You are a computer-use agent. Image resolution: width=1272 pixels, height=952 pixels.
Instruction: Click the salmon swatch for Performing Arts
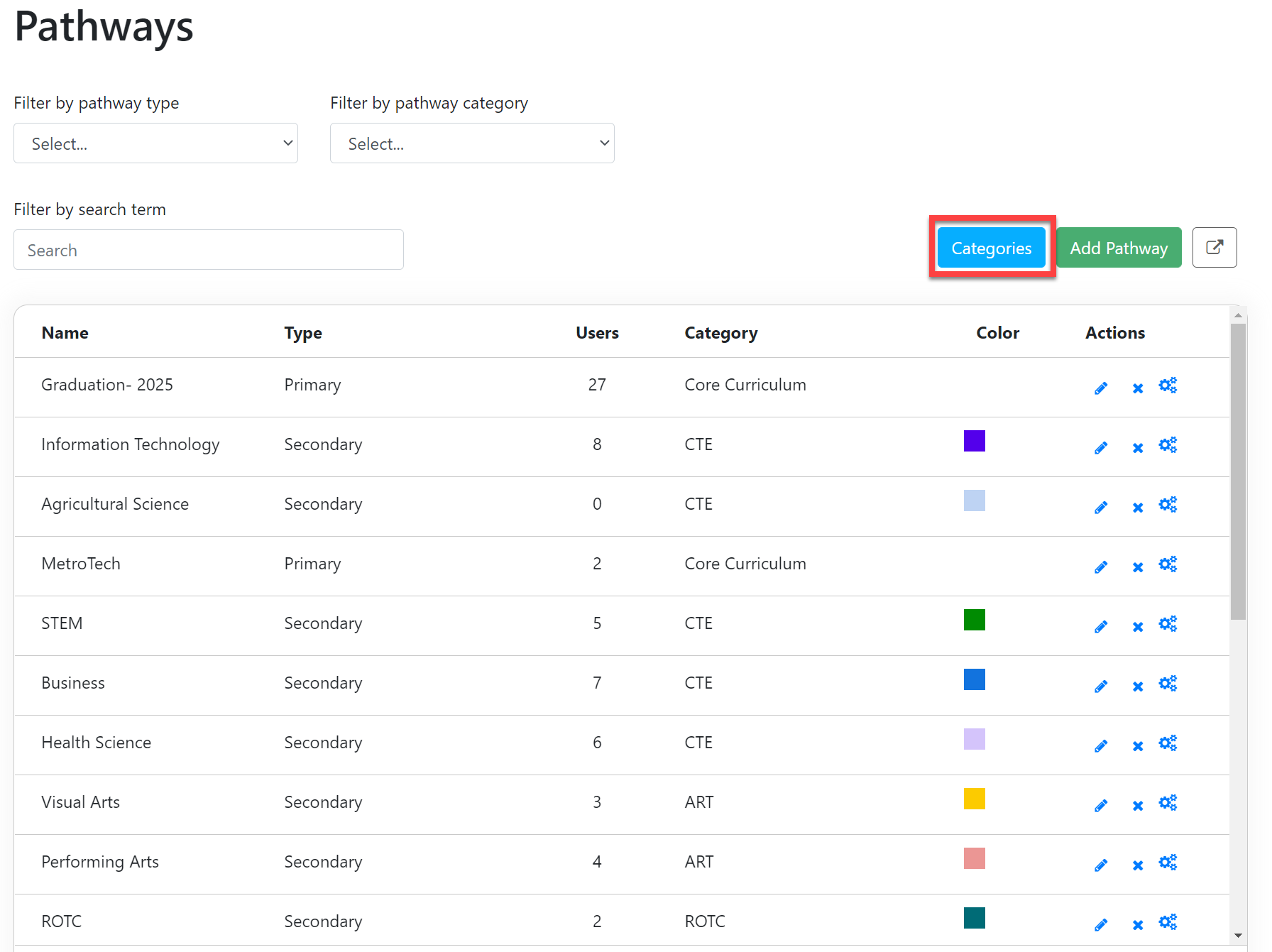975,858
